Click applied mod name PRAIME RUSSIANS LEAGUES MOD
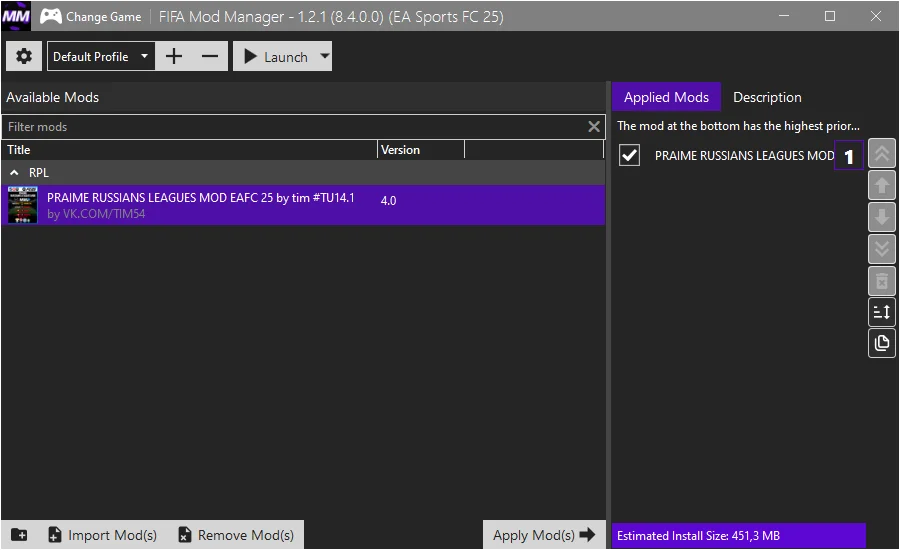 point(744,156)
